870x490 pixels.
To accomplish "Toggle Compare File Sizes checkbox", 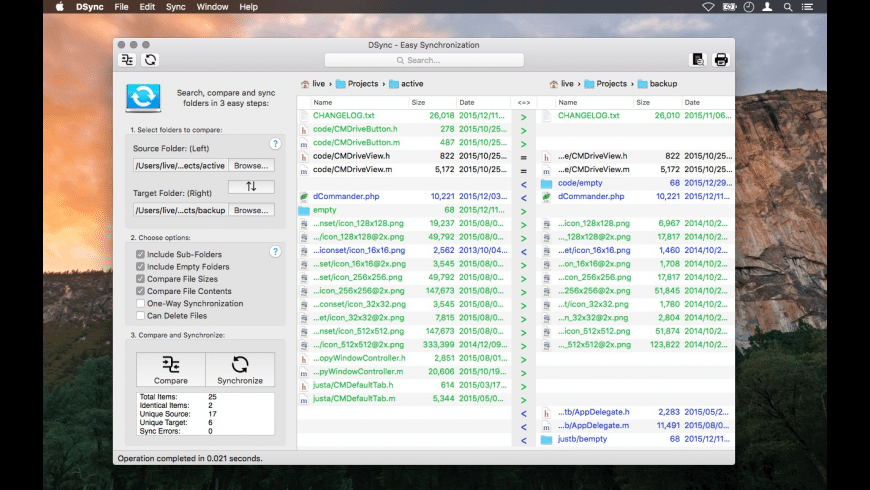I will click(140, 279).
